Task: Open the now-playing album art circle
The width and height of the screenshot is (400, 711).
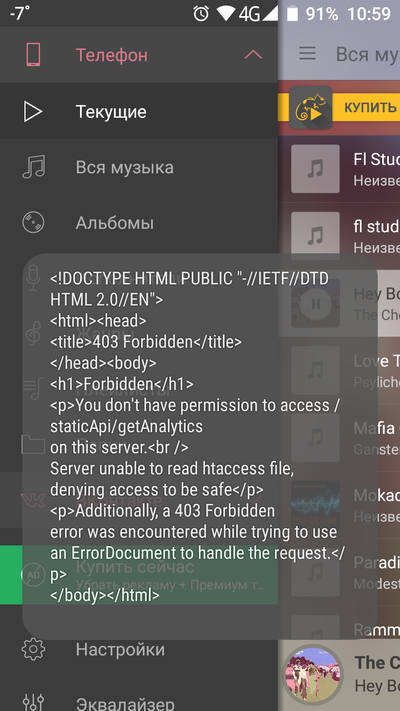Action: (312, 674)
